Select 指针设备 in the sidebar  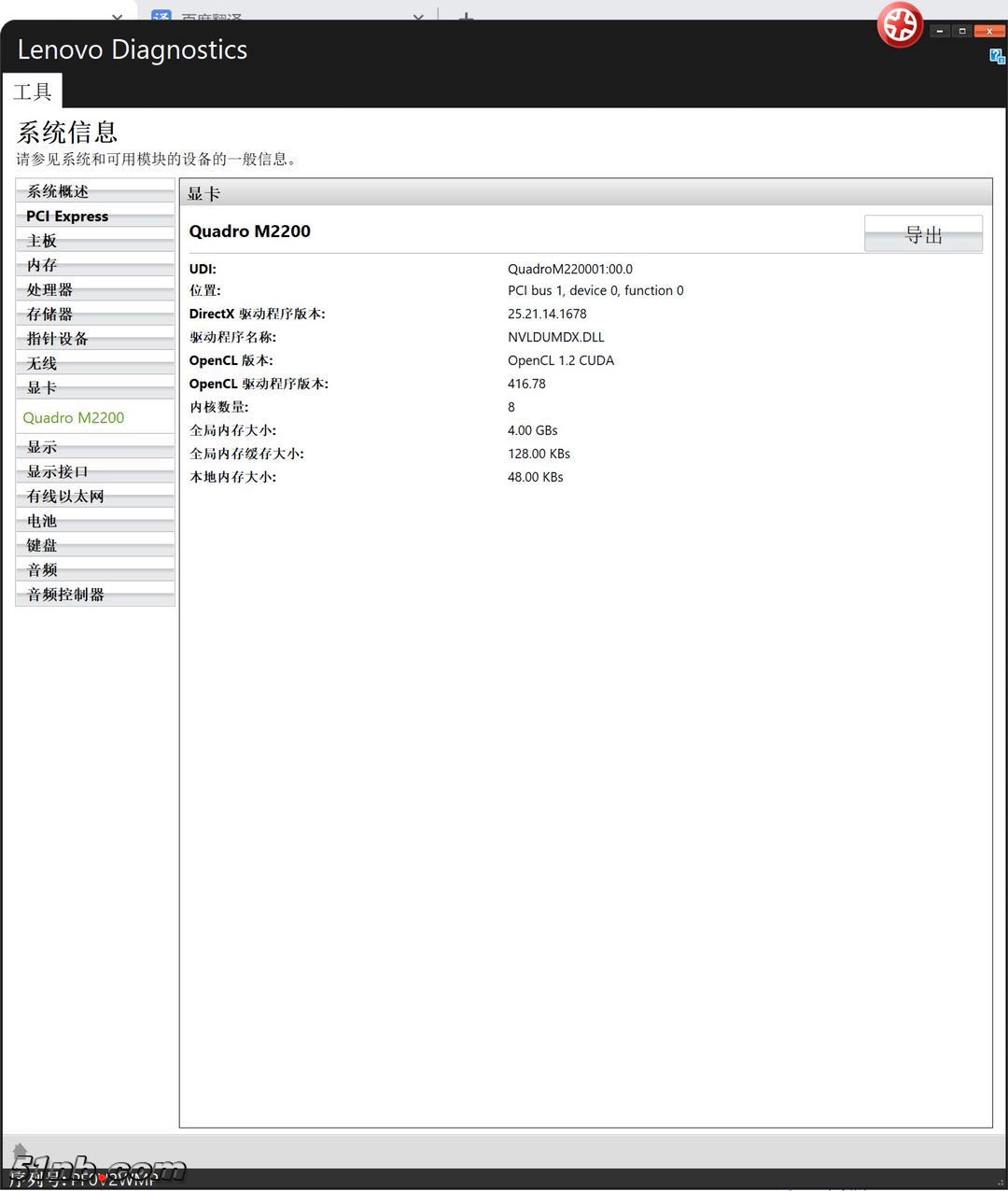tap(56, 339)
